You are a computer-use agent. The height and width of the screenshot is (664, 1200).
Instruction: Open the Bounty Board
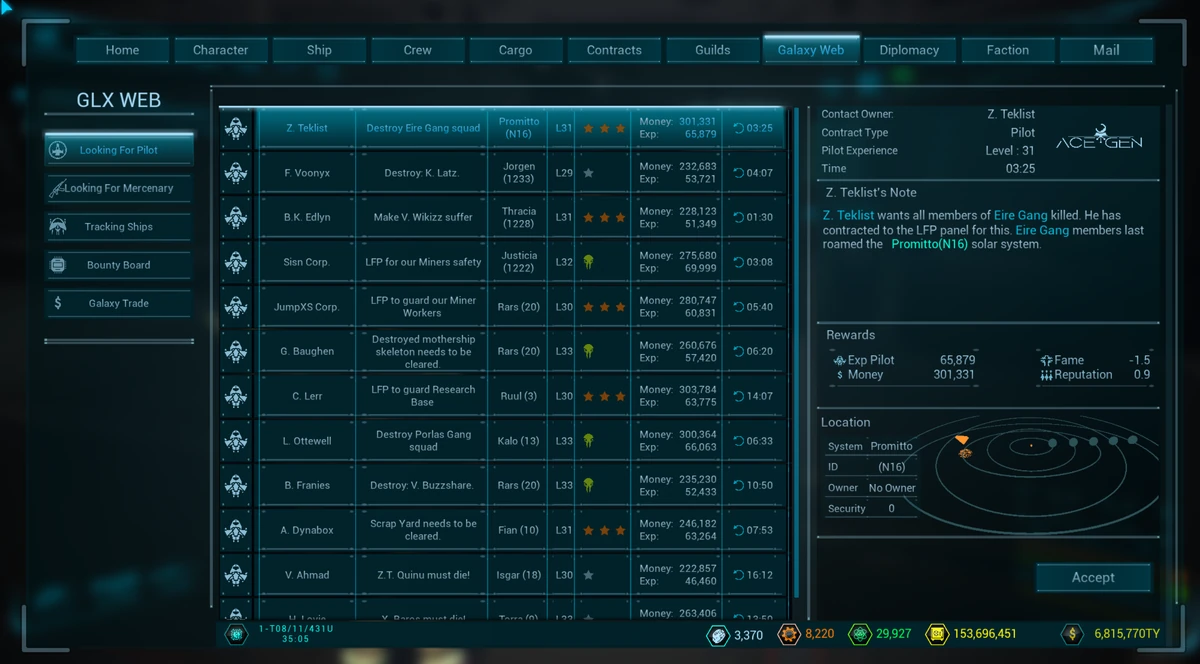117,265
